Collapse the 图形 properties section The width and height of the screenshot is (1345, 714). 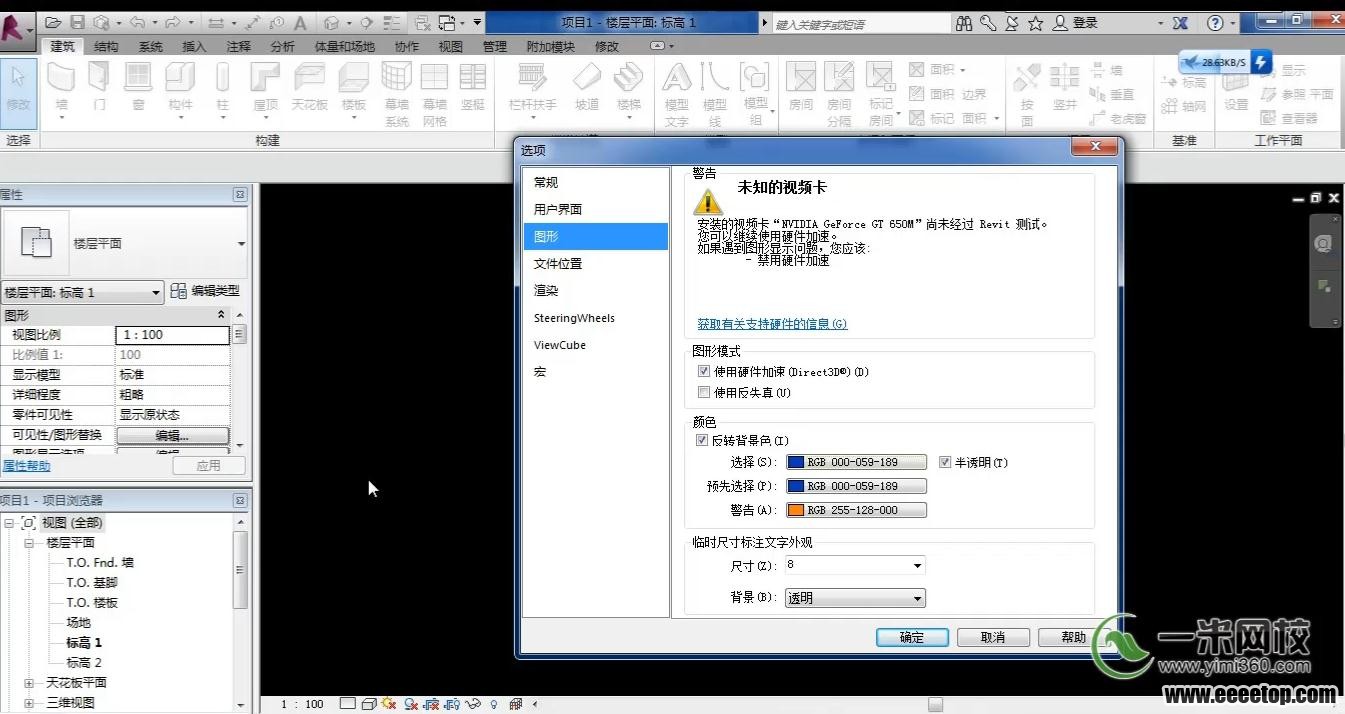tap(221, 315)
